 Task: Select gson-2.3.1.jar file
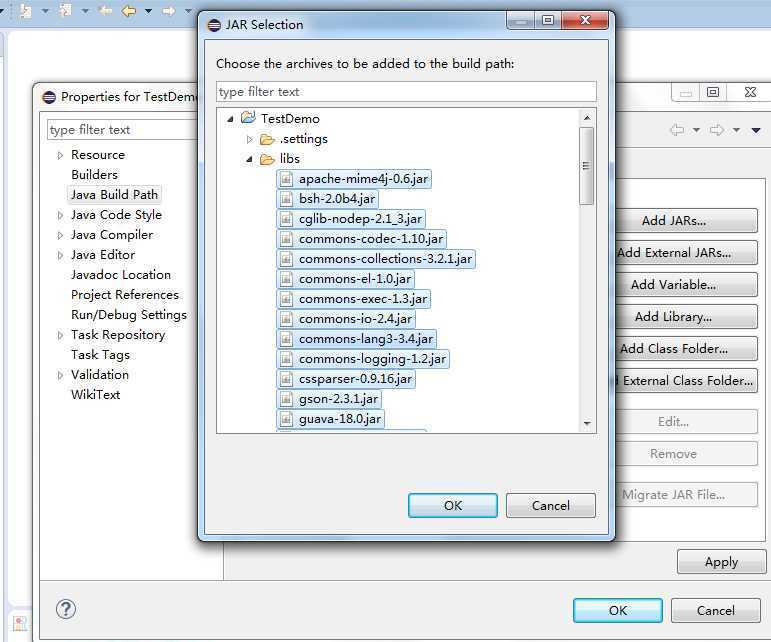329,399
